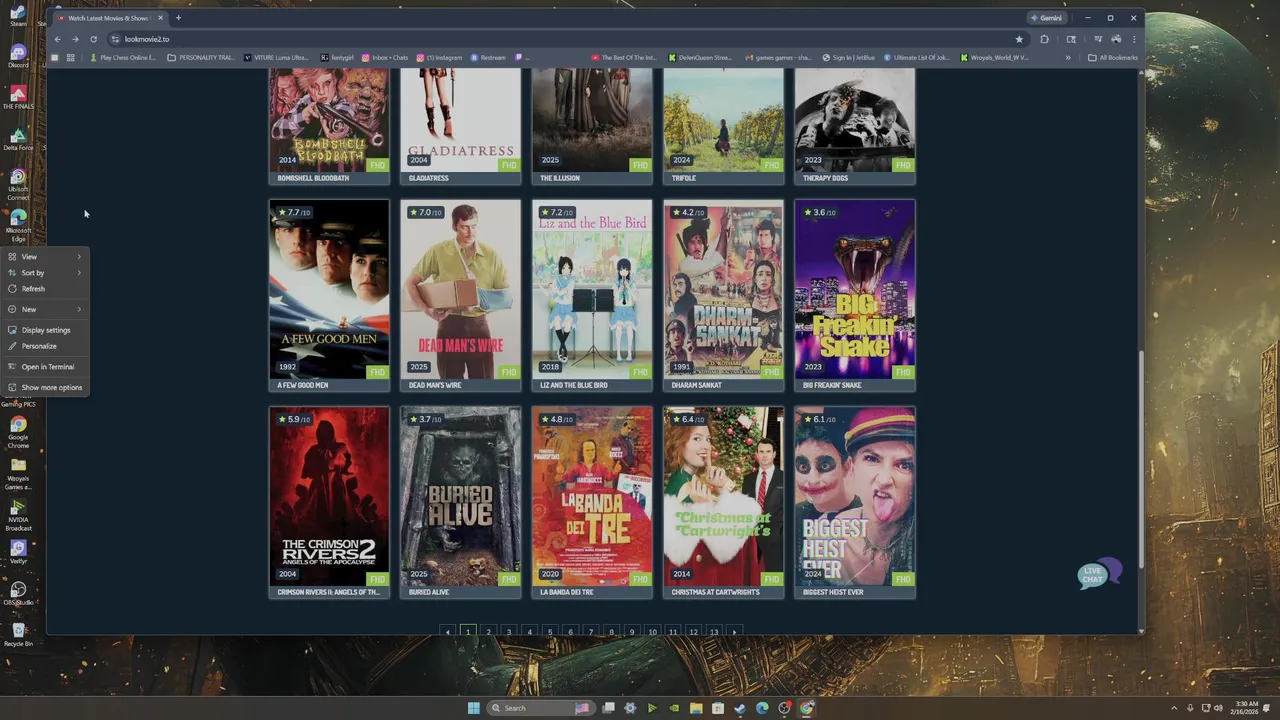Viewport: 1280px width, 720px height.
Task: Open Ubisoft Connect desktop icon
Action: point(18,185)
